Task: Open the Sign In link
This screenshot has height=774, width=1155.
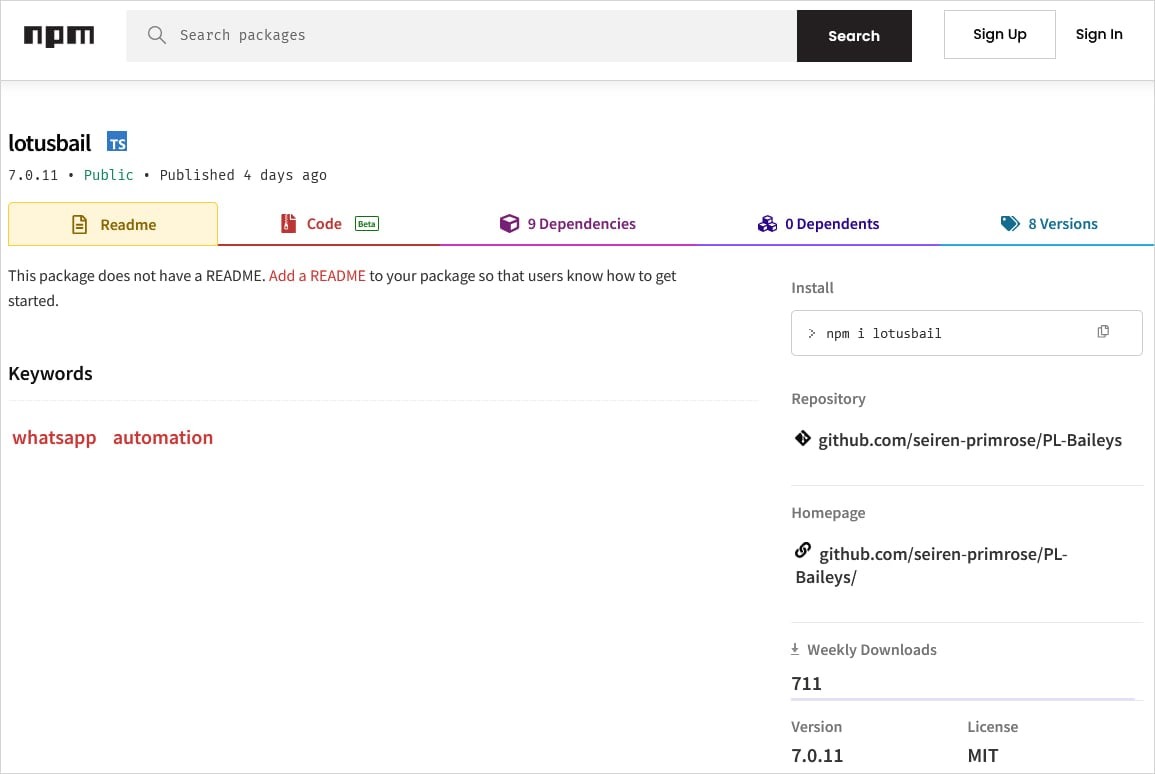Action: [x=1098, y=35]
